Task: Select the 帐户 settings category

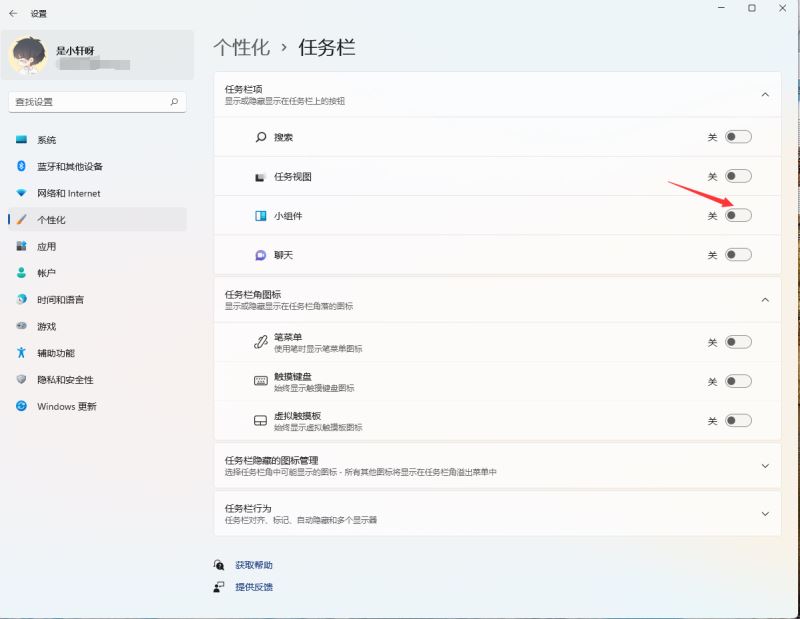Action: tap(97, 273)
